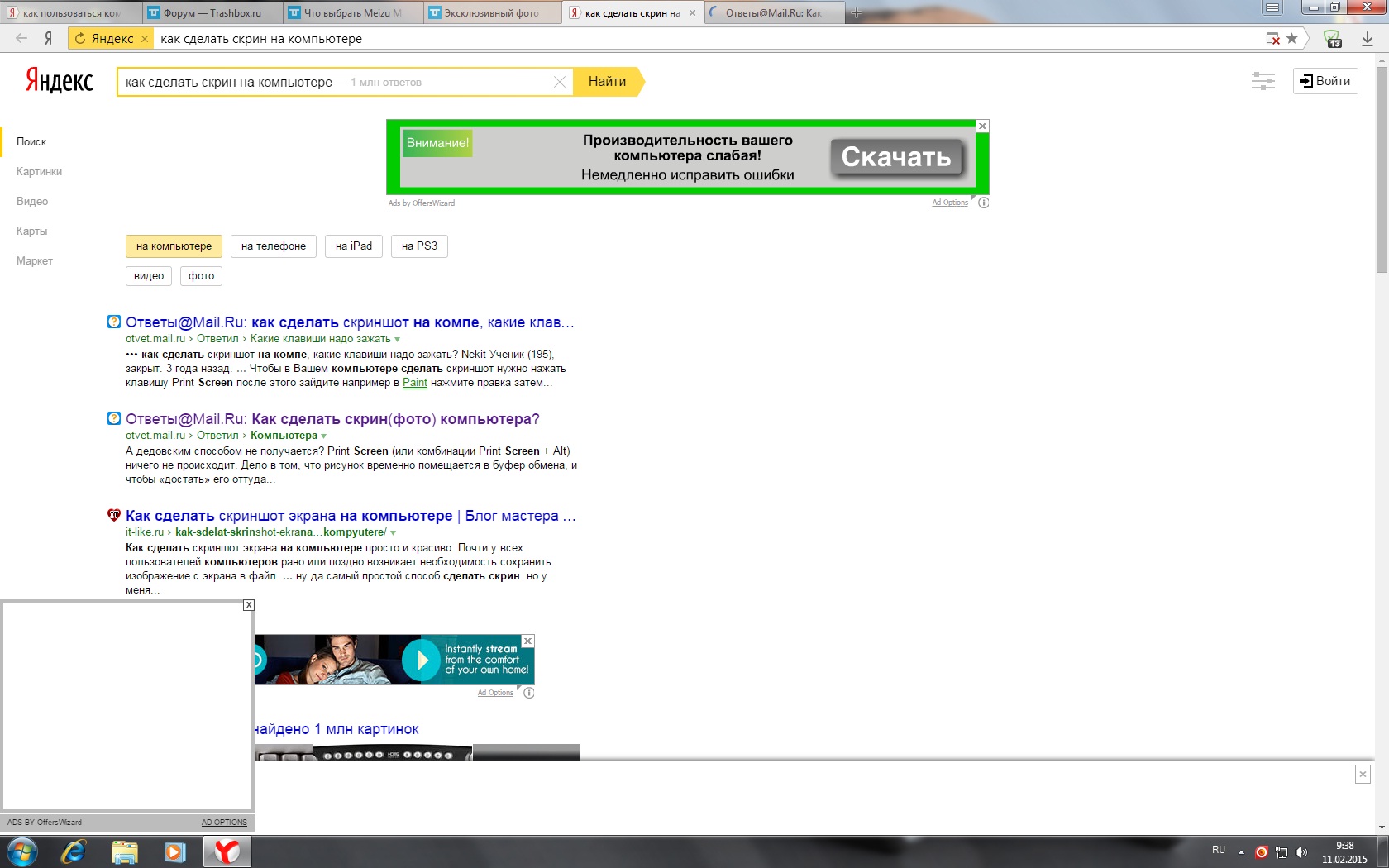Open browser menu hamburger icon in title bar
The image size is (1389, 868).
[x=1272, y=7]
